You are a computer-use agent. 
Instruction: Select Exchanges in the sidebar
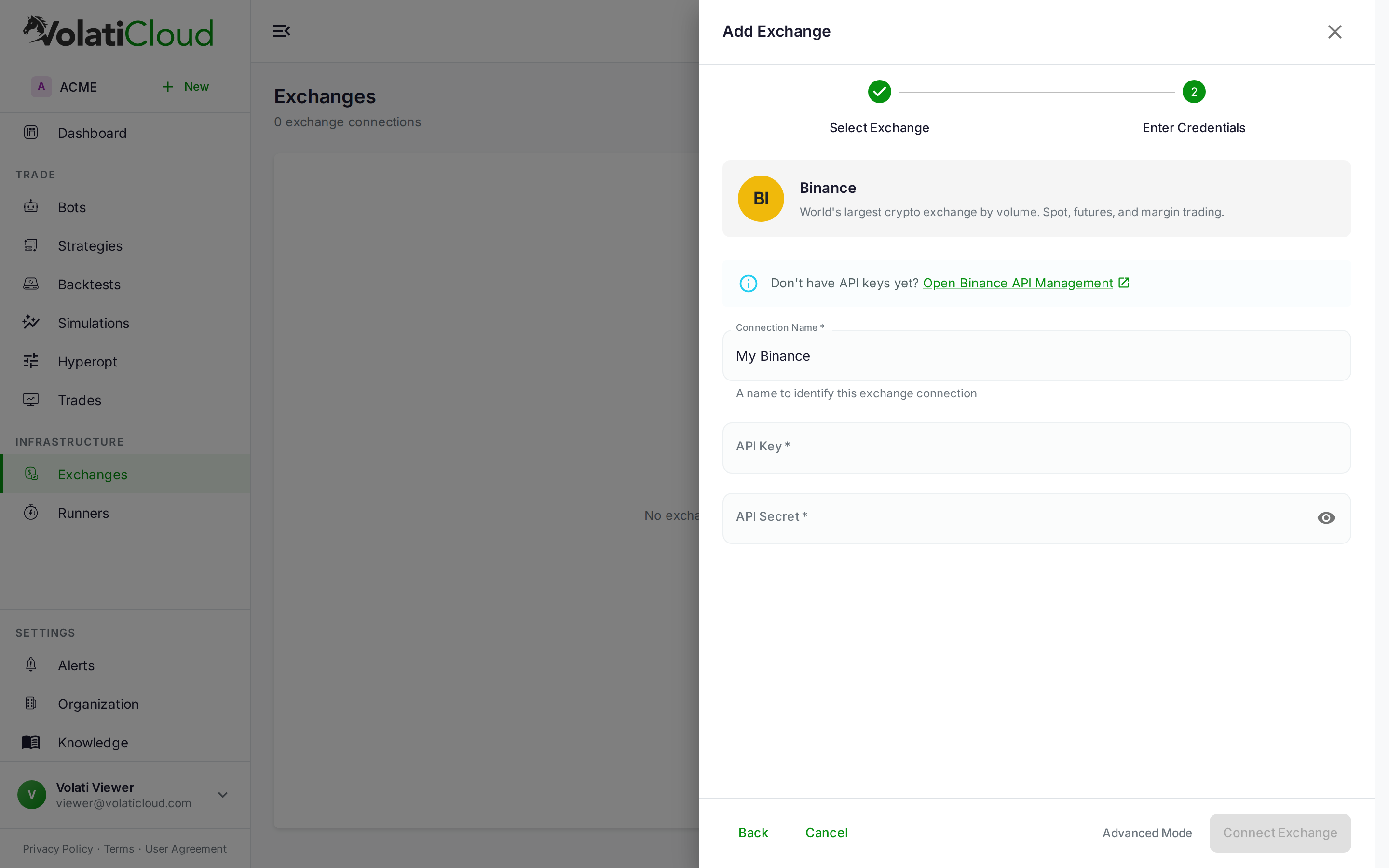point(125,474)
